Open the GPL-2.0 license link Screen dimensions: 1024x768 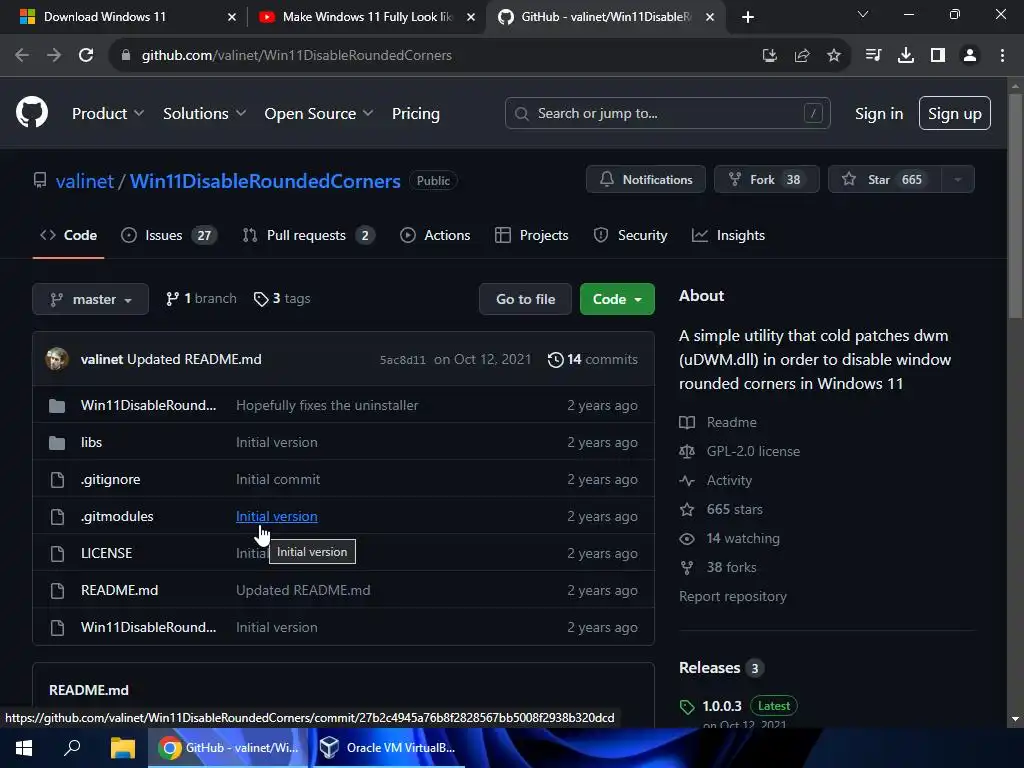click(739, 451)
